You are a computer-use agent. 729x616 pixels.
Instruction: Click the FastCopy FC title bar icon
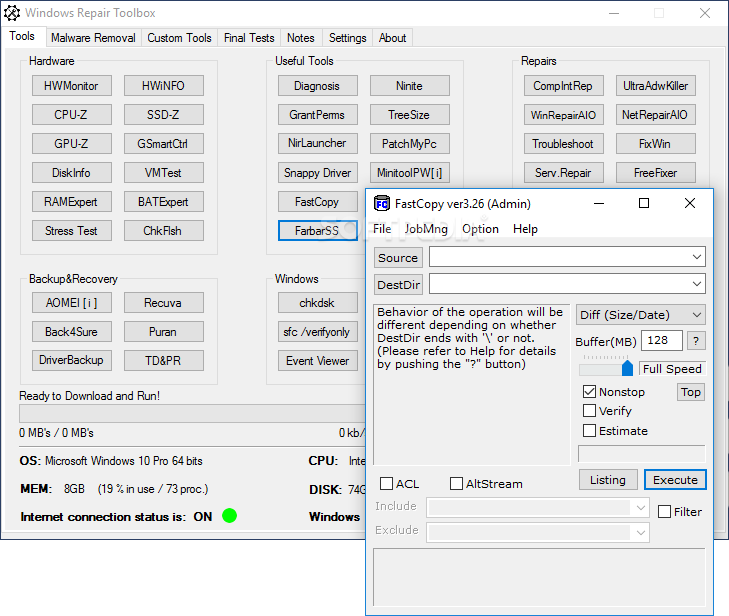382,203
